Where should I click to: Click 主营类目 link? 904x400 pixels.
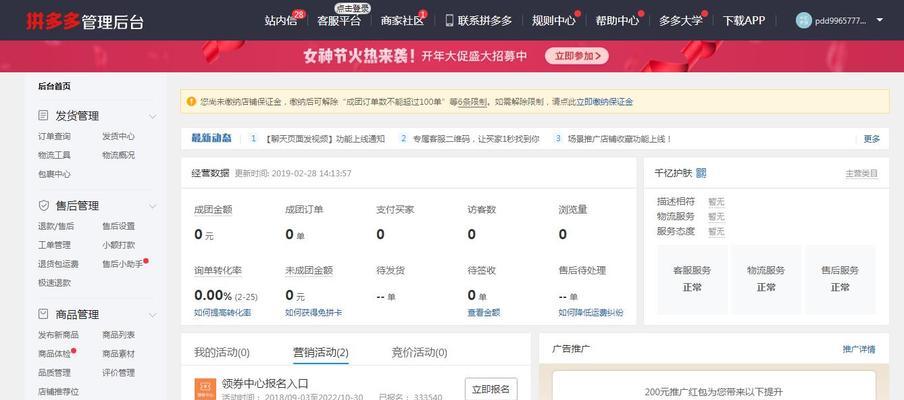(861, 173)
